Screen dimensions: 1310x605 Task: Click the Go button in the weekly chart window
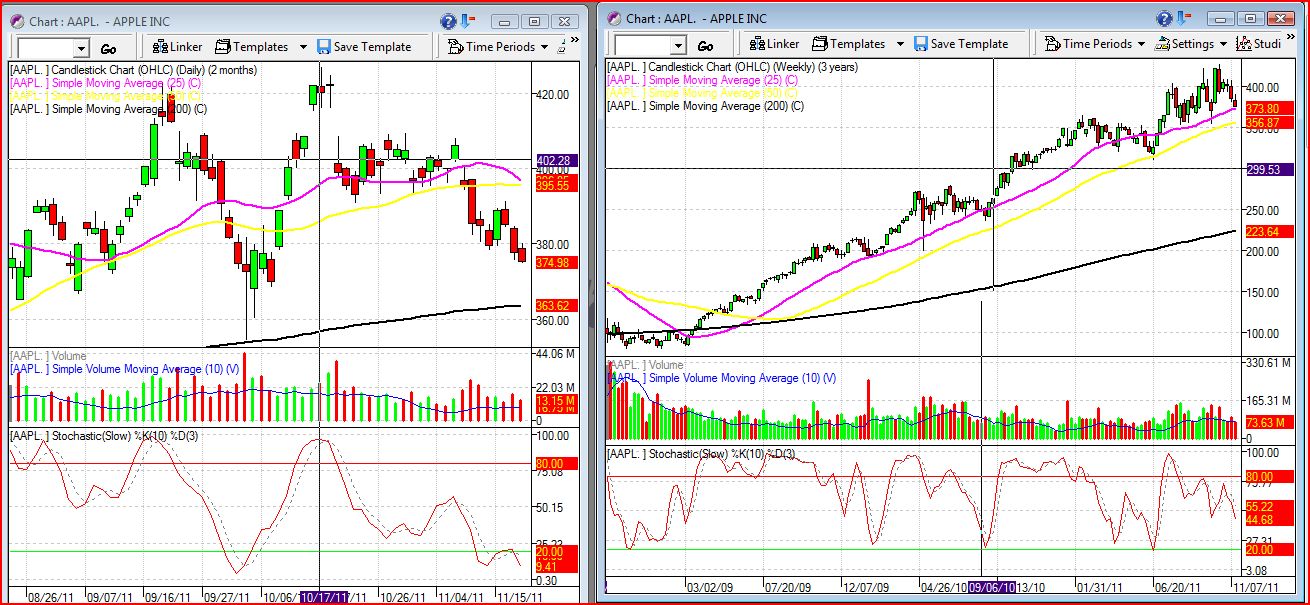click(x=705, y=46)
